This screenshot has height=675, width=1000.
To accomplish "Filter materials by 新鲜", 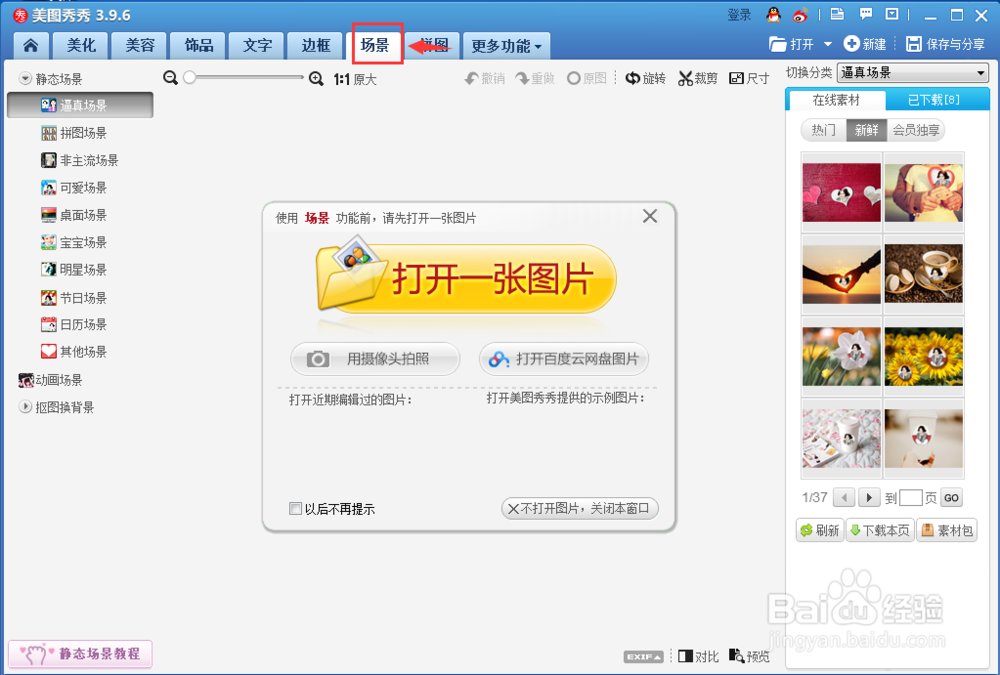I will pyautogui.click(x=866, y=130).
